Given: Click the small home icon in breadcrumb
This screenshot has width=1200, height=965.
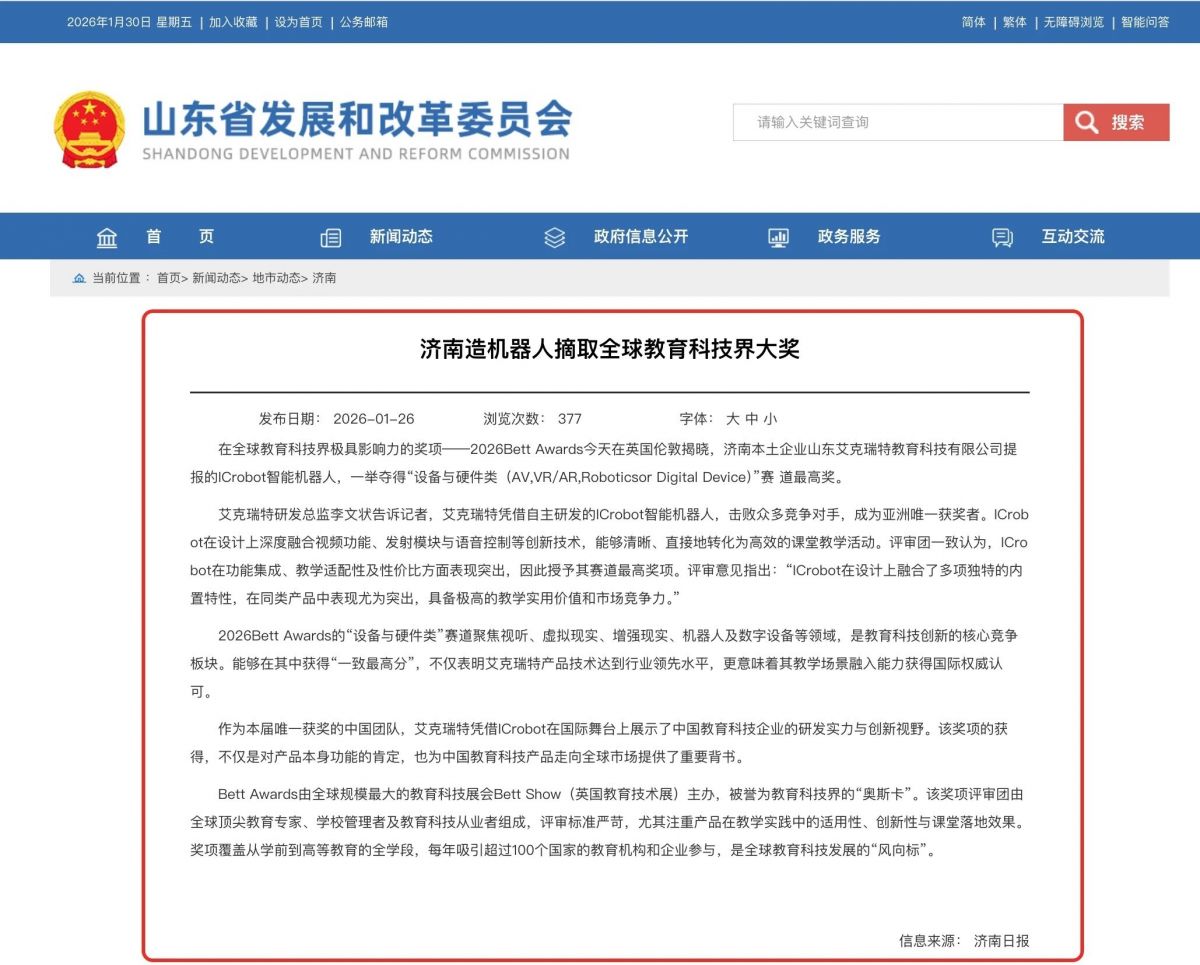Looking at the screenshot, I should point(79,278).
